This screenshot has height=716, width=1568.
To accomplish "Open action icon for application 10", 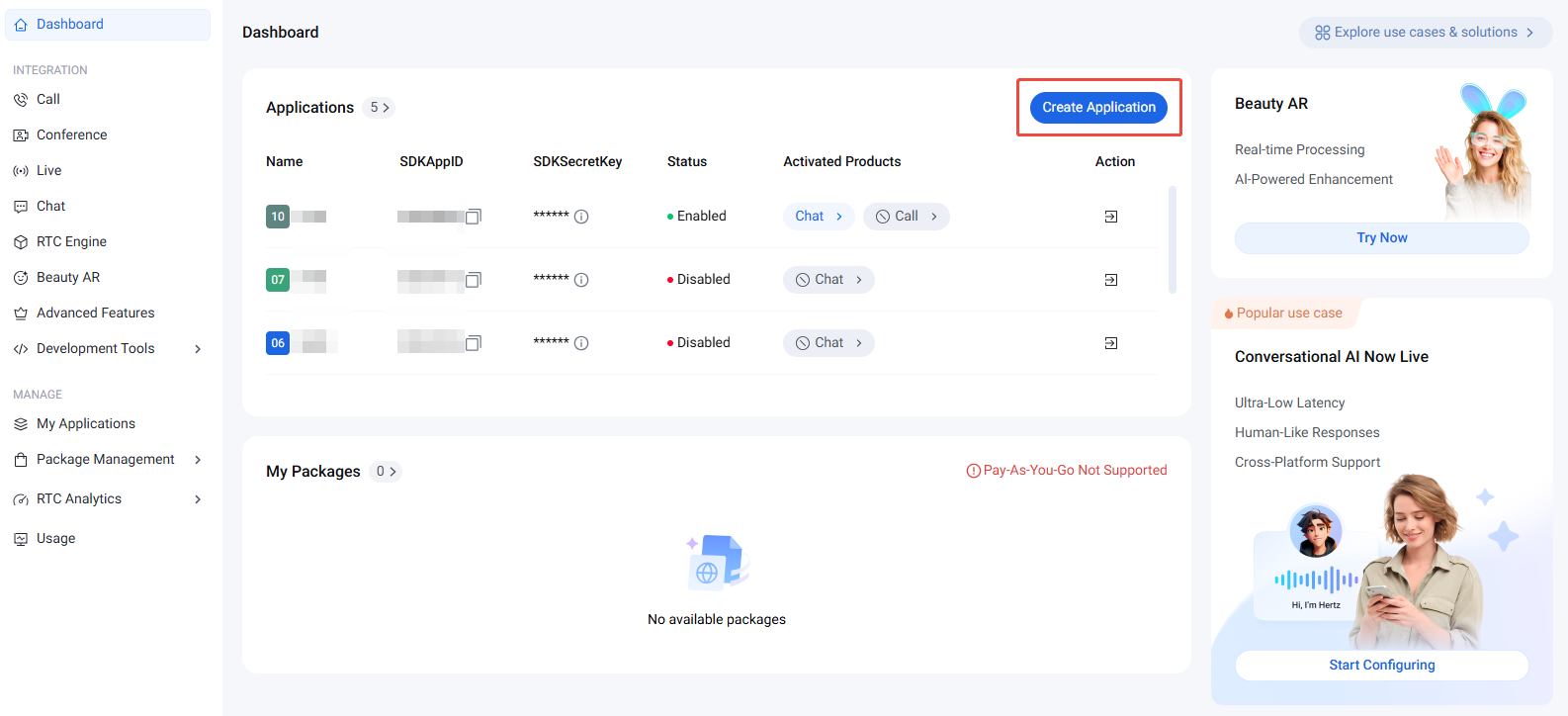I will tap(1111, 217).
